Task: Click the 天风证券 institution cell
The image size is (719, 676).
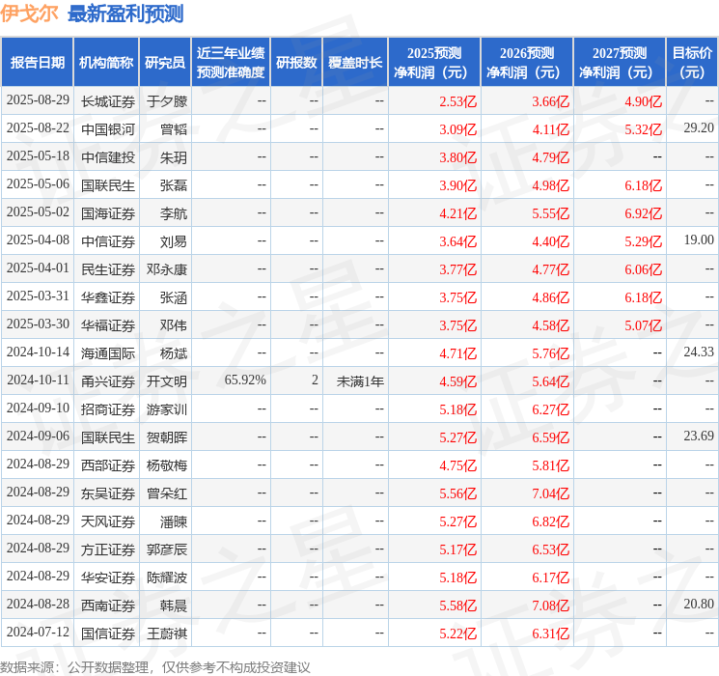Action: 108,521
